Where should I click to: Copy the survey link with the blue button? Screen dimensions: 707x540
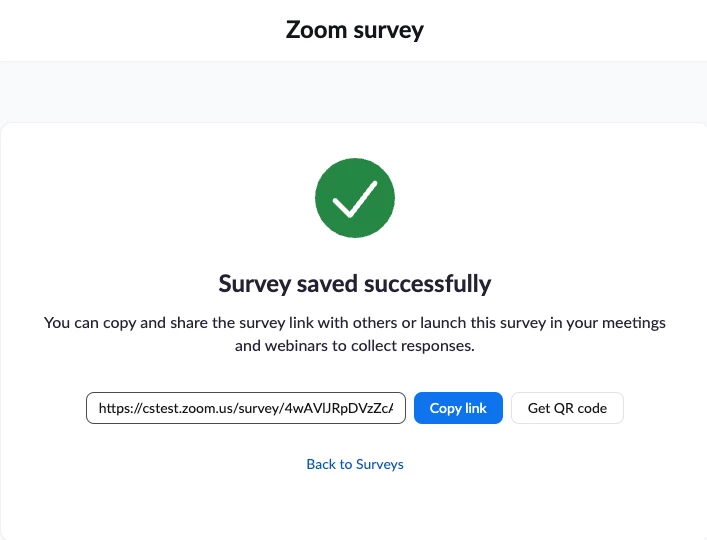coord(458,408)
